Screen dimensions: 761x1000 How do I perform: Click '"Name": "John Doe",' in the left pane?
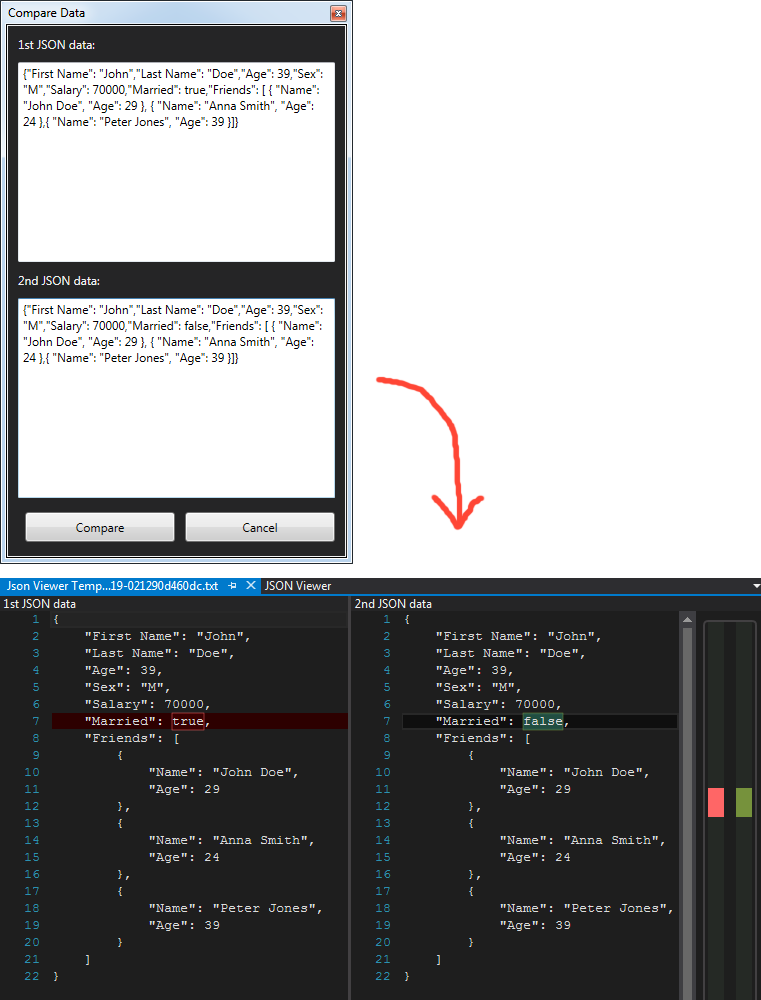224,772
